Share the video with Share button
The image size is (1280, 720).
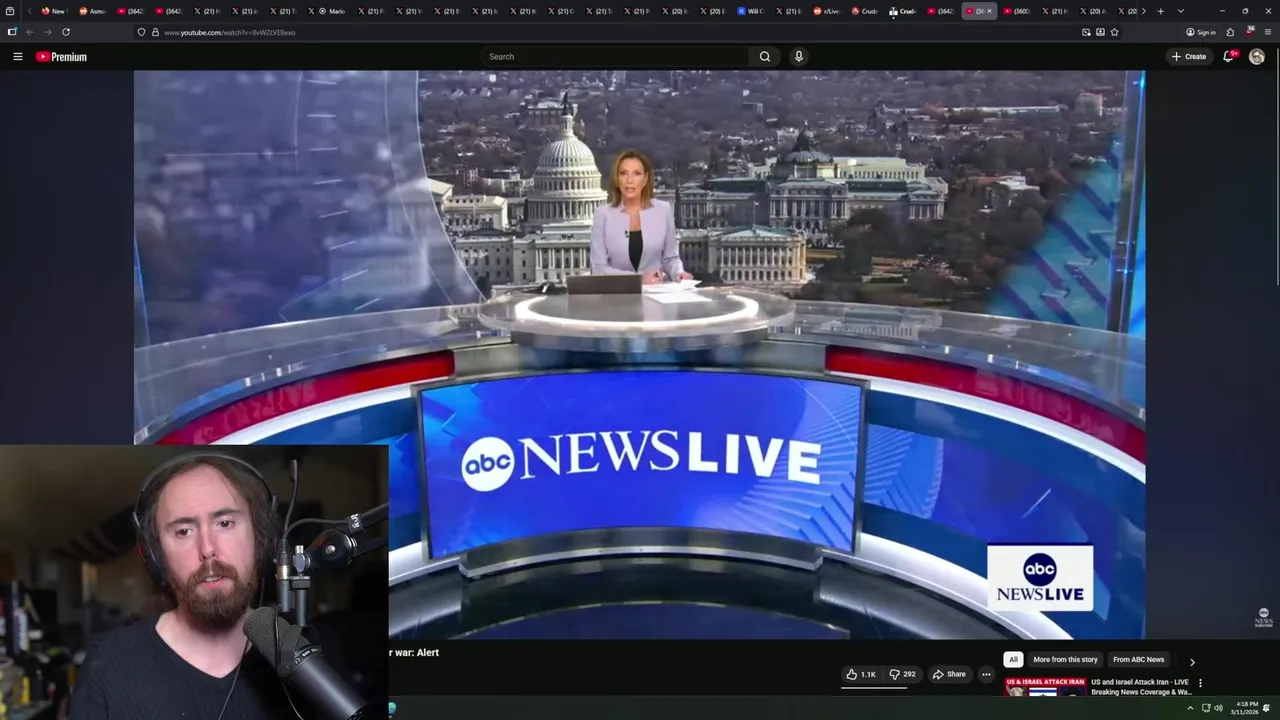point(949,674)
